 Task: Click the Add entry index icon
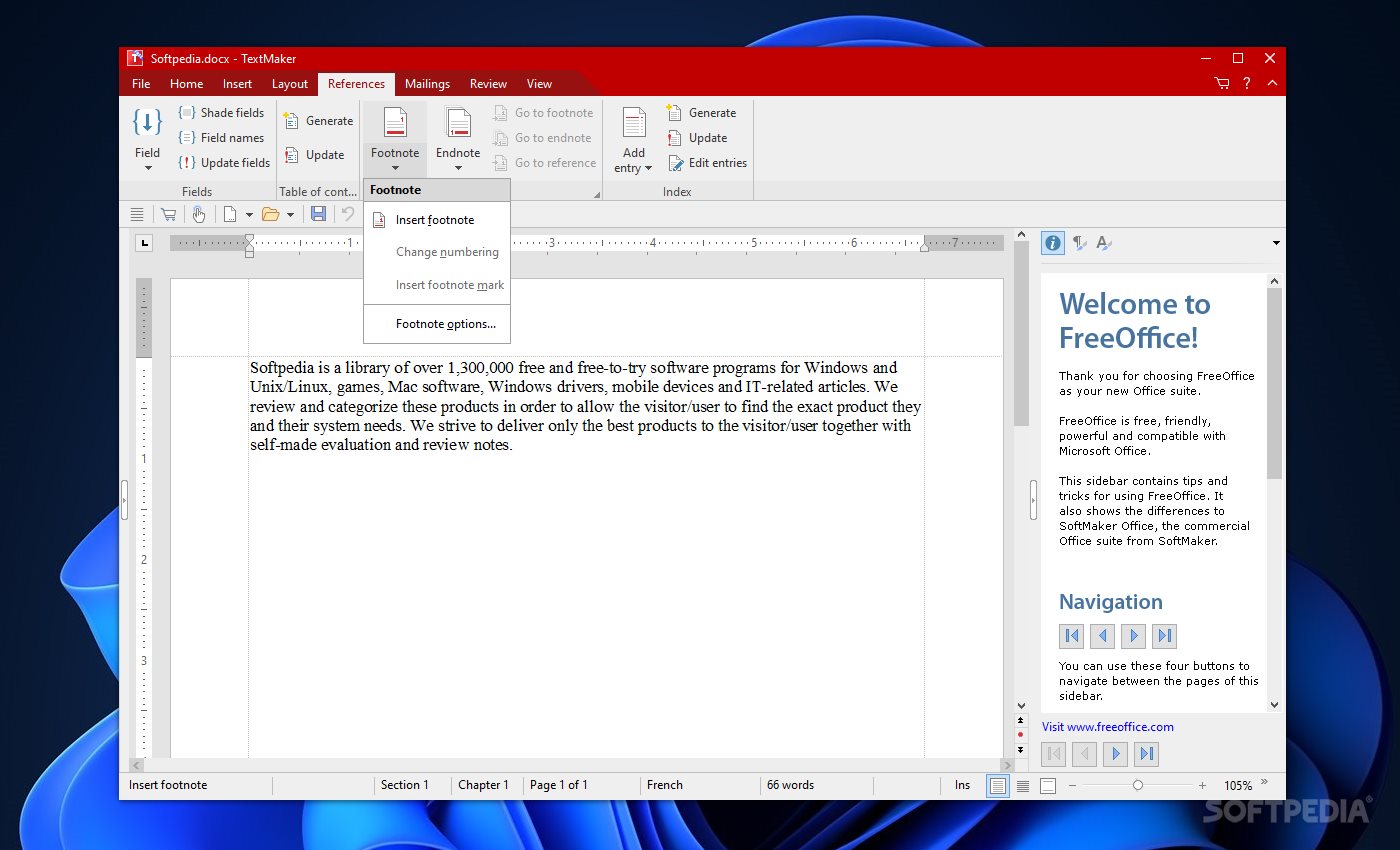tap(634, 123)
